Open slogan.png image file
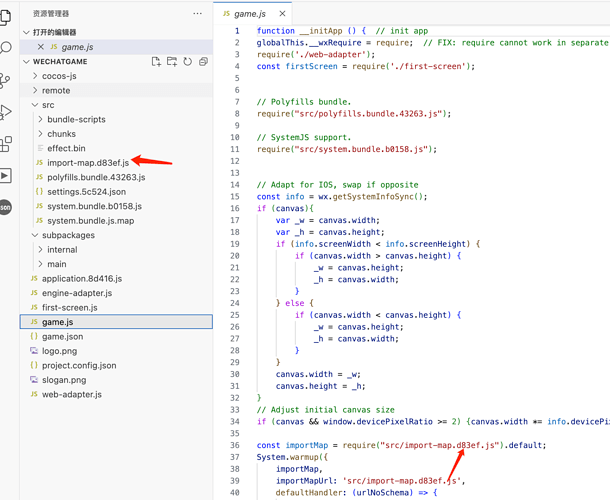Viewport: 610px width, 500px height. [x=64, y=380]
